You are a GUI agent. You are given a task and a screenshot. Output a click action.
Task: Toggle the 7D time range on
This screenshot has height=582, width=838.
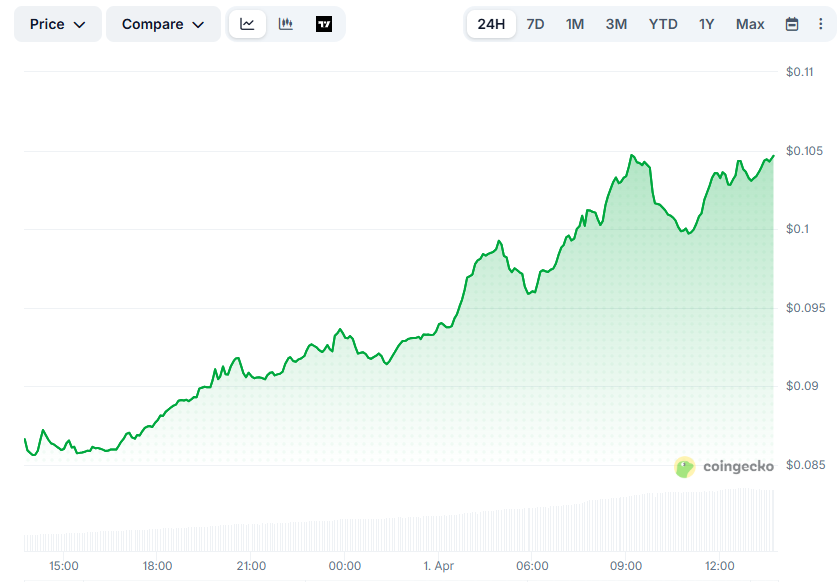coord(535,23)
